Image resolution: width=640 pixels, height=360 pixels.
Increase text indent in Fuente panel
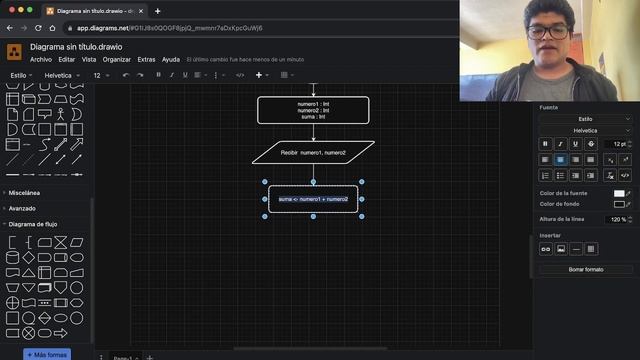point(591,176)
